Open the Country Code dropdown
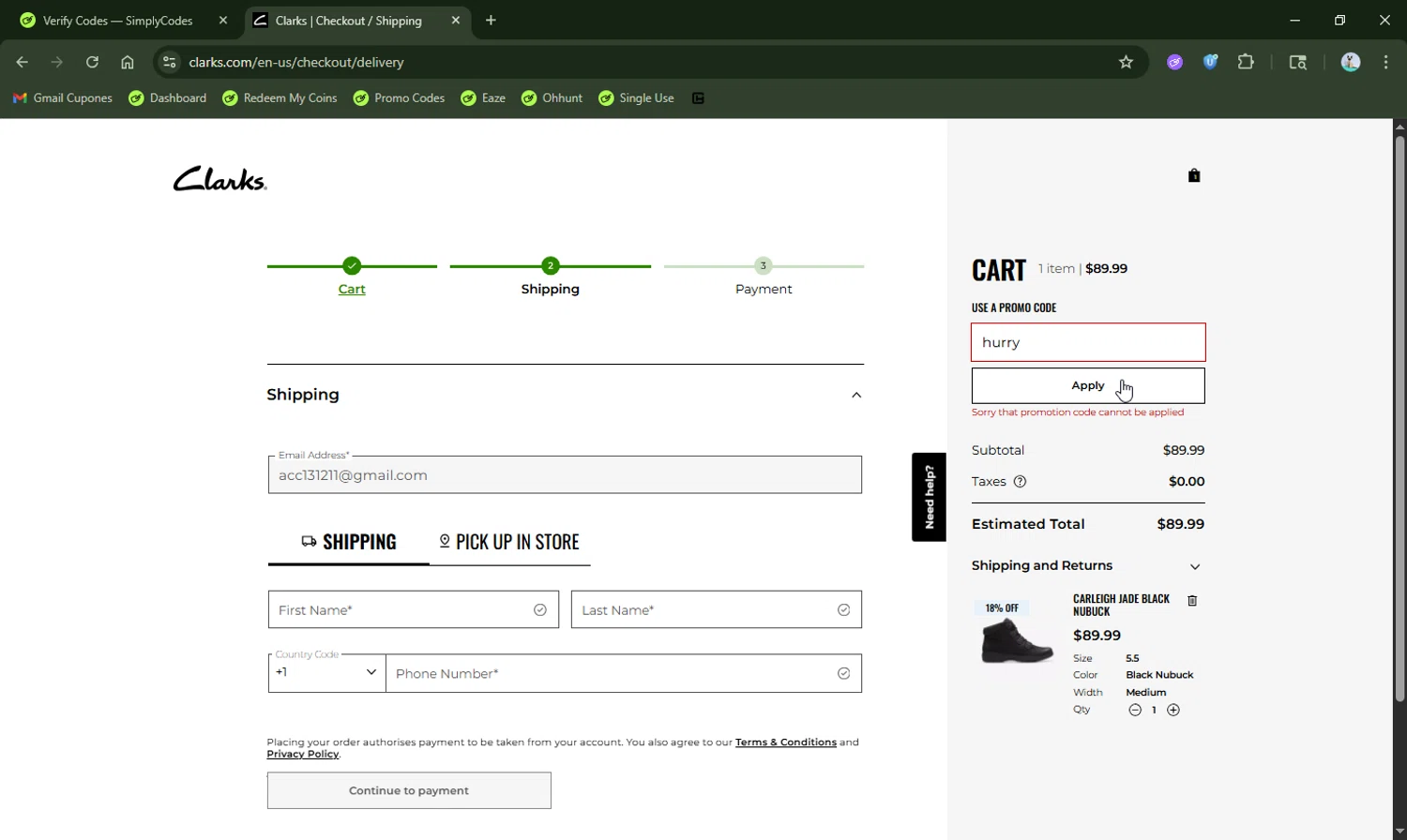1407x840 pixels. (326, 673)
